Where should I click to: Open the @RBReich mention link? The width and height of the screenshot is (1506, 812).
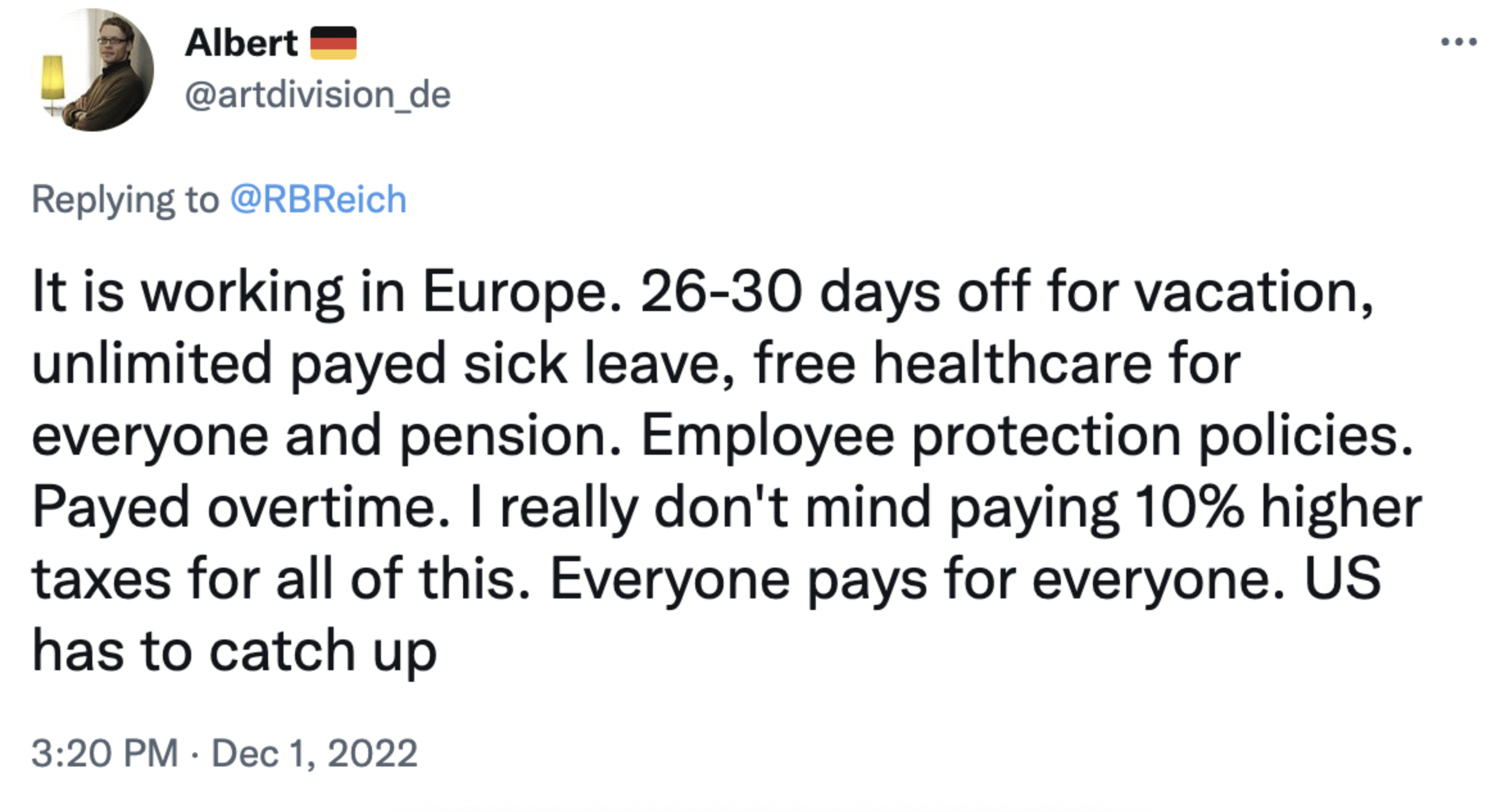click(x=318, y=199)
